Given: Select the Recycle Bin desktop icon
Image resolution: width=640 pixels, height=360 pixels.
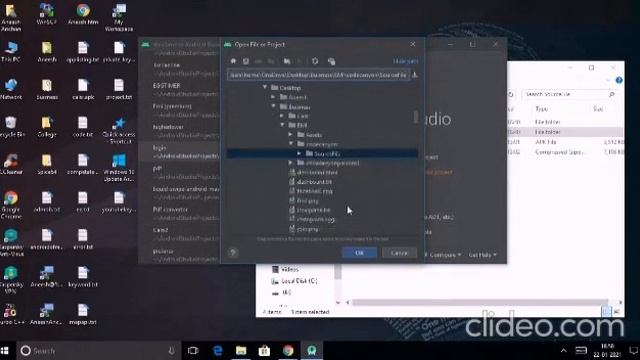Looking at the screenshot, I should tap(11, 127).
